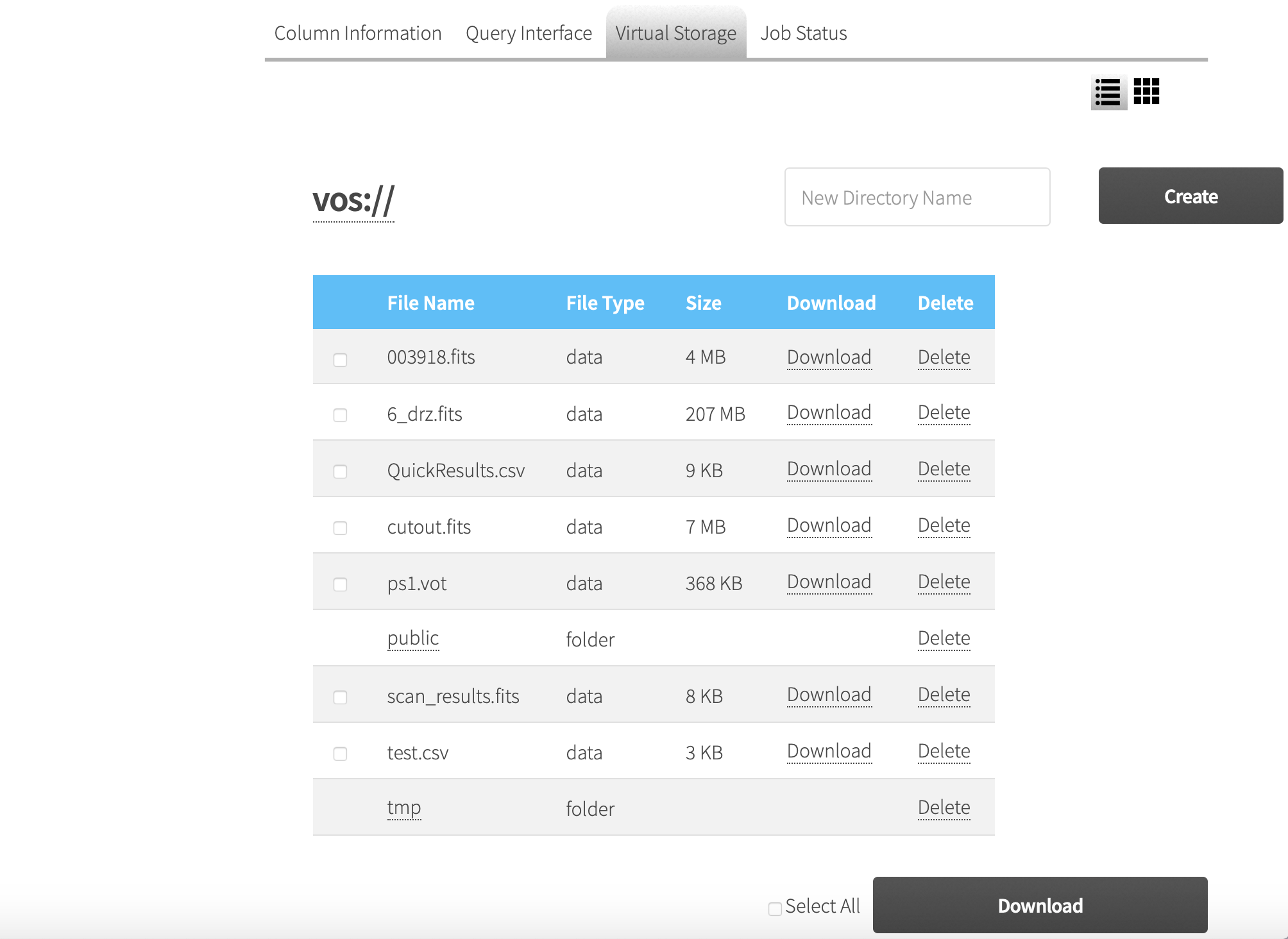The image size is (1288, 939).
Task: Click the 003918.fits file name
Action: pos(431,357)
